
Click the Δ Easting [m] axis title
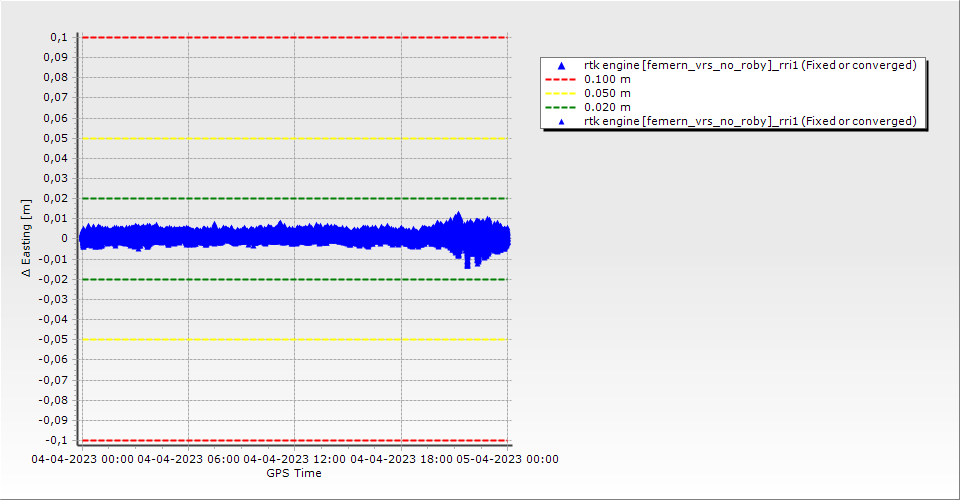[27, 238]
